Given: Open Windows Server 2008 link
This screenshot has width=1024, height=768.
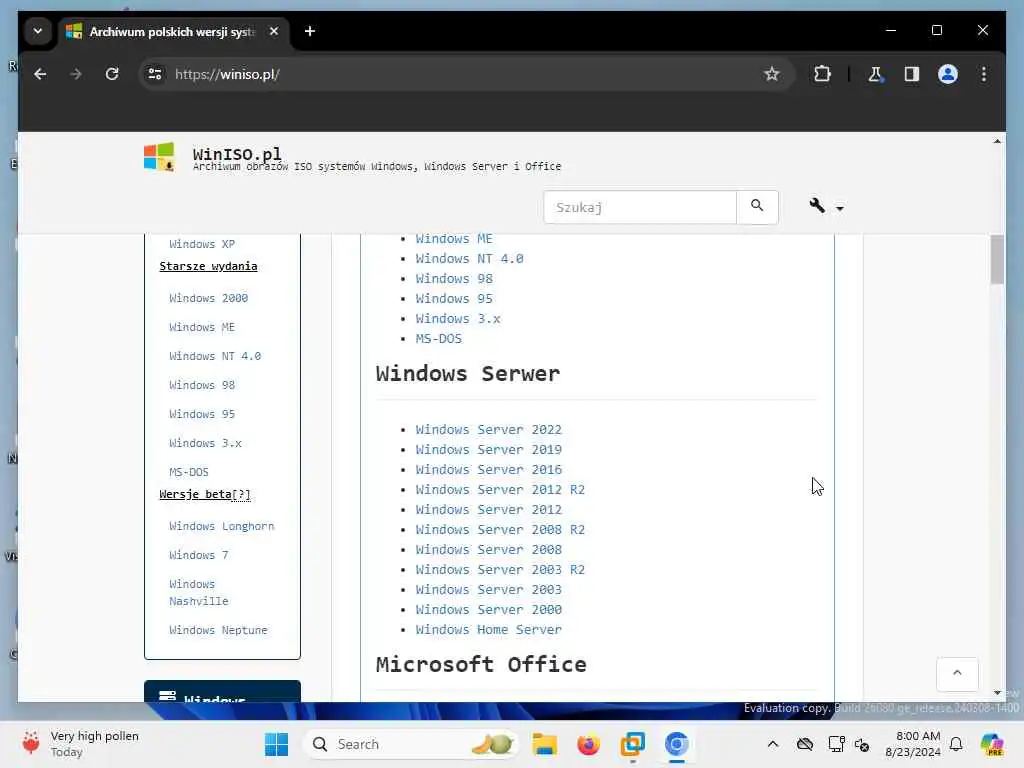Looking at the screenshot, I should (488, 550).
